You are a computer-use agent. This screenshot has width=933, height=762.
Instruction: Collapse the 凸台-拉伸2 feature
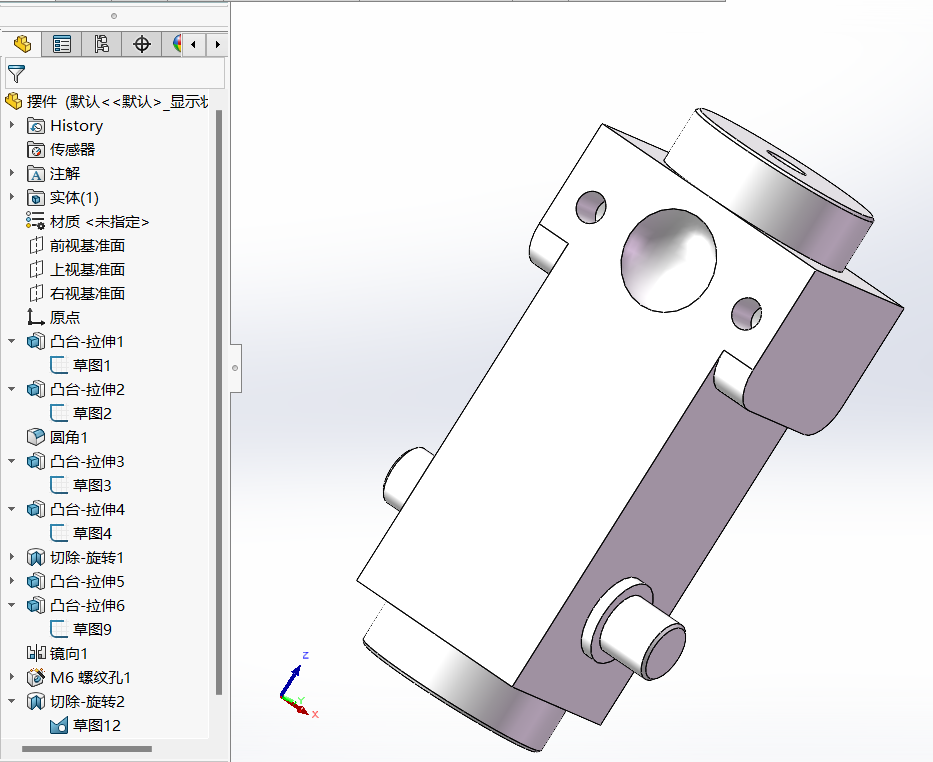point(12,389)
